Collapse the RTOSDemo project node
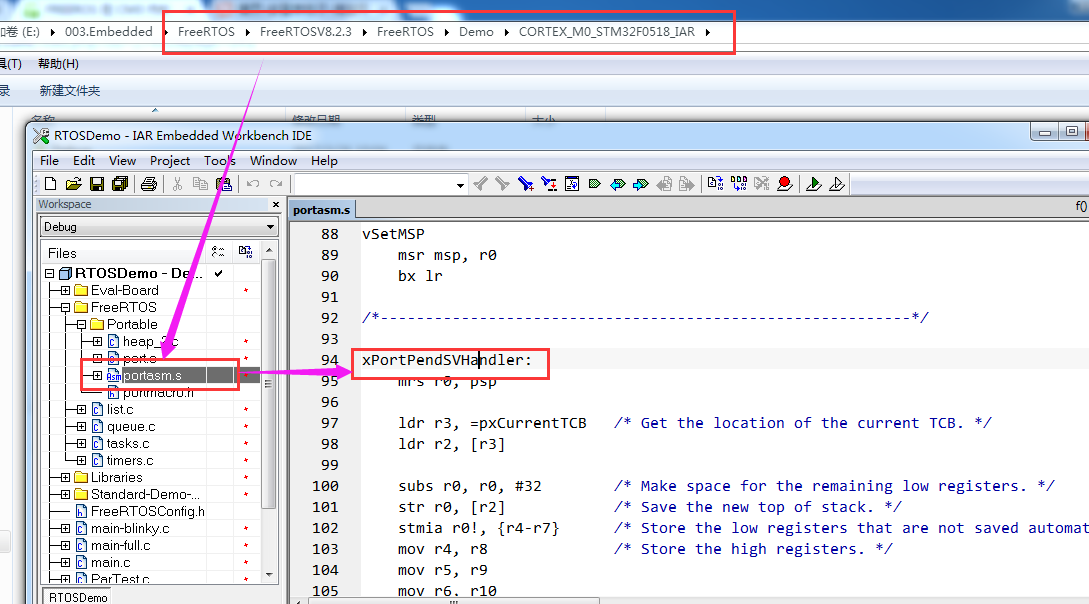1089x604 pixels. [x=49, y=274]
